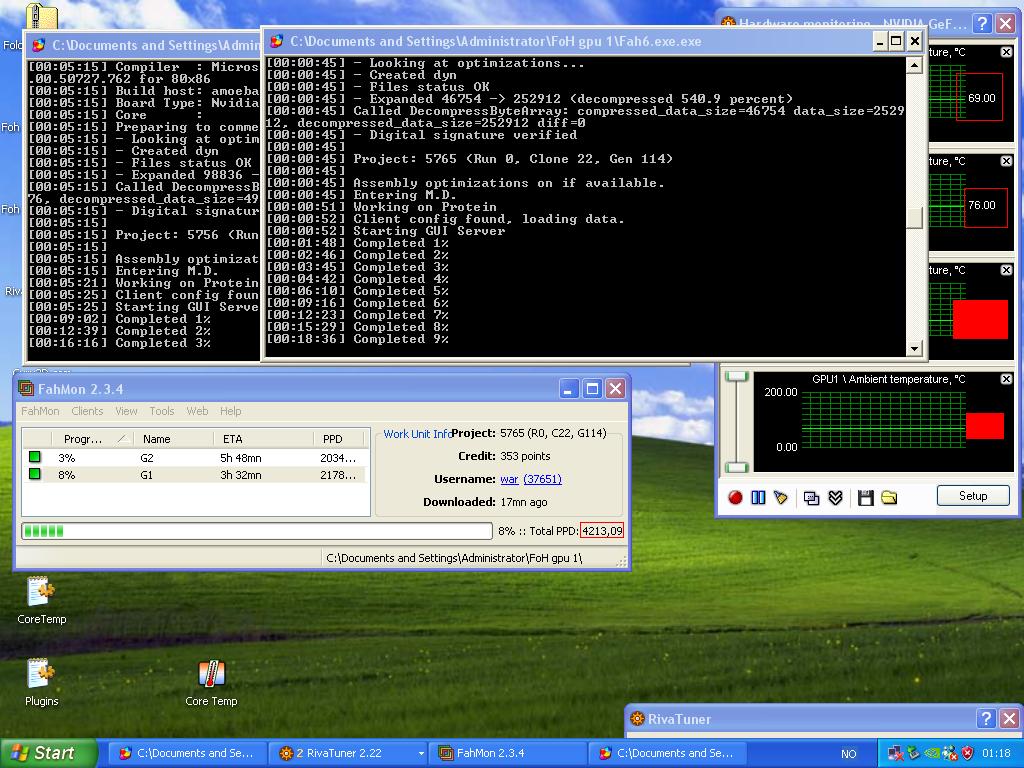Click the scroll up arrow in Fah6 console
1024x768 pixels.
click(x=914, y=65)
